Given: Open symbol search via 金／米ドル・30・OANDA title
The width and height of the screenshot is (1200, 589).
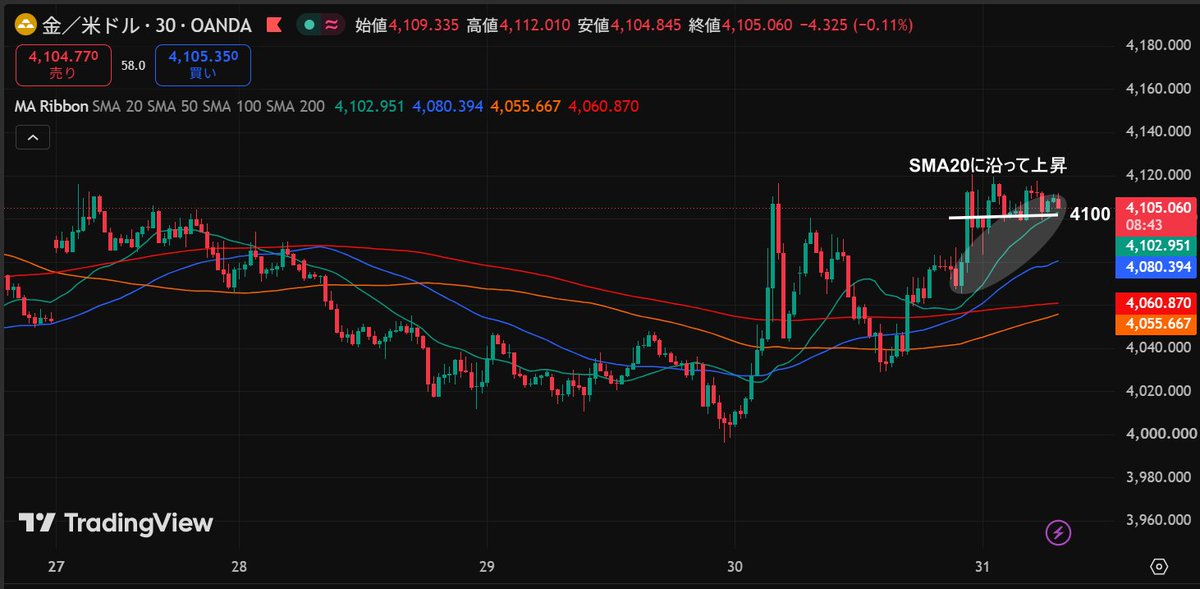Looking at the screenshot, I should [147, 24].
